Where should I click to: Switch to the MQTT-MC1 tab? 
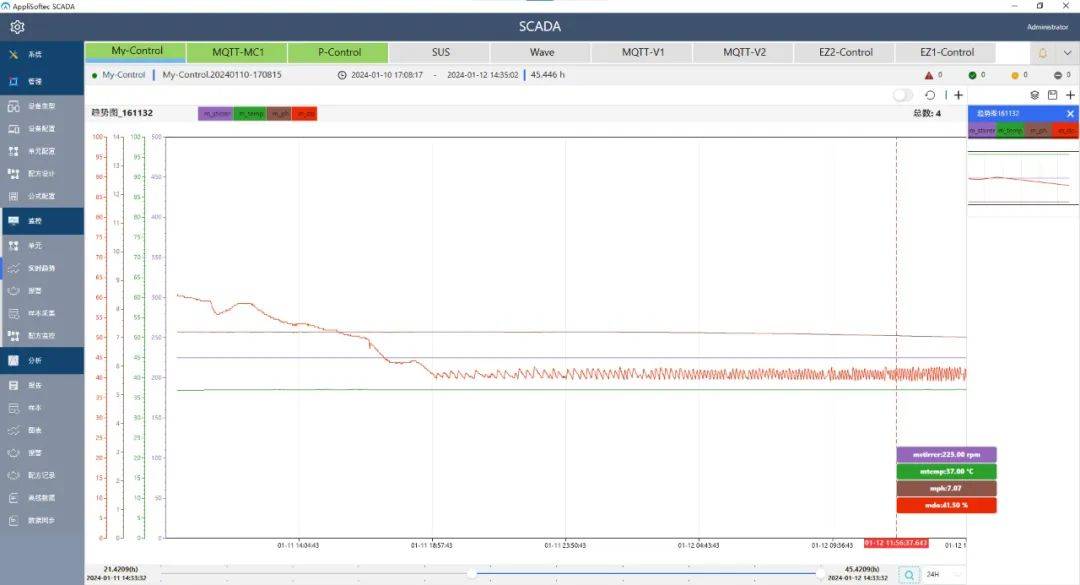[238, 52]
